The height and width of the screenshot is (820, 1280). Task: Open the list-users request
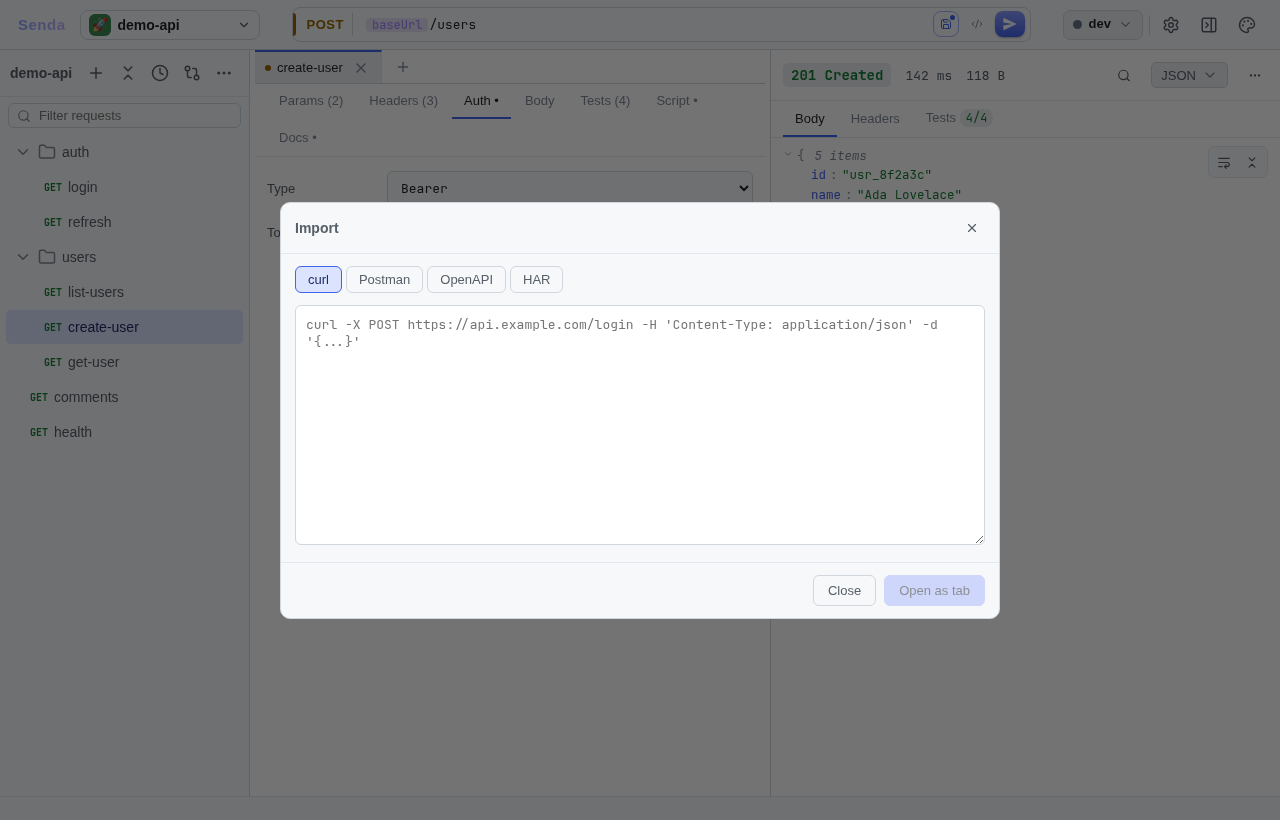124,292
